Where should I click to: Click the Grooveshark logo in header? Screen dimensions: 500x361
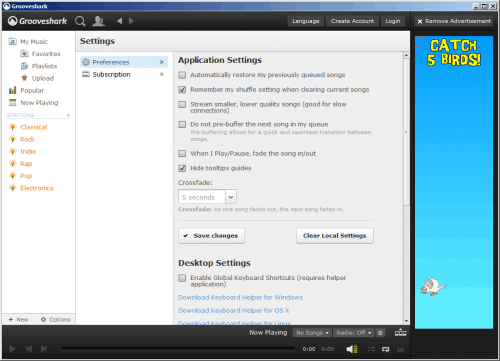37,21
